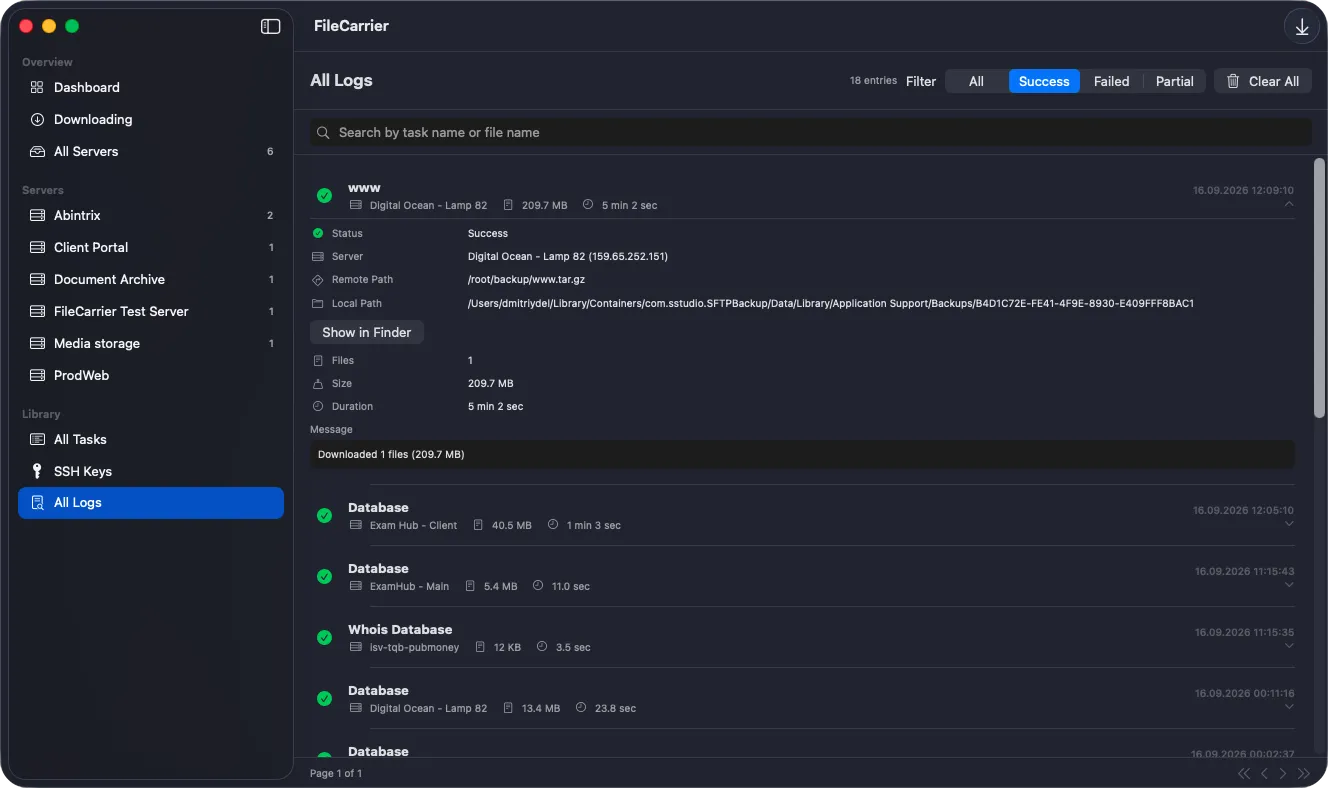1328x788 pixels.
Task: Expand the Database entry dated 16.09.2026 00:11:16
Action: click(x=1288, y=707)
